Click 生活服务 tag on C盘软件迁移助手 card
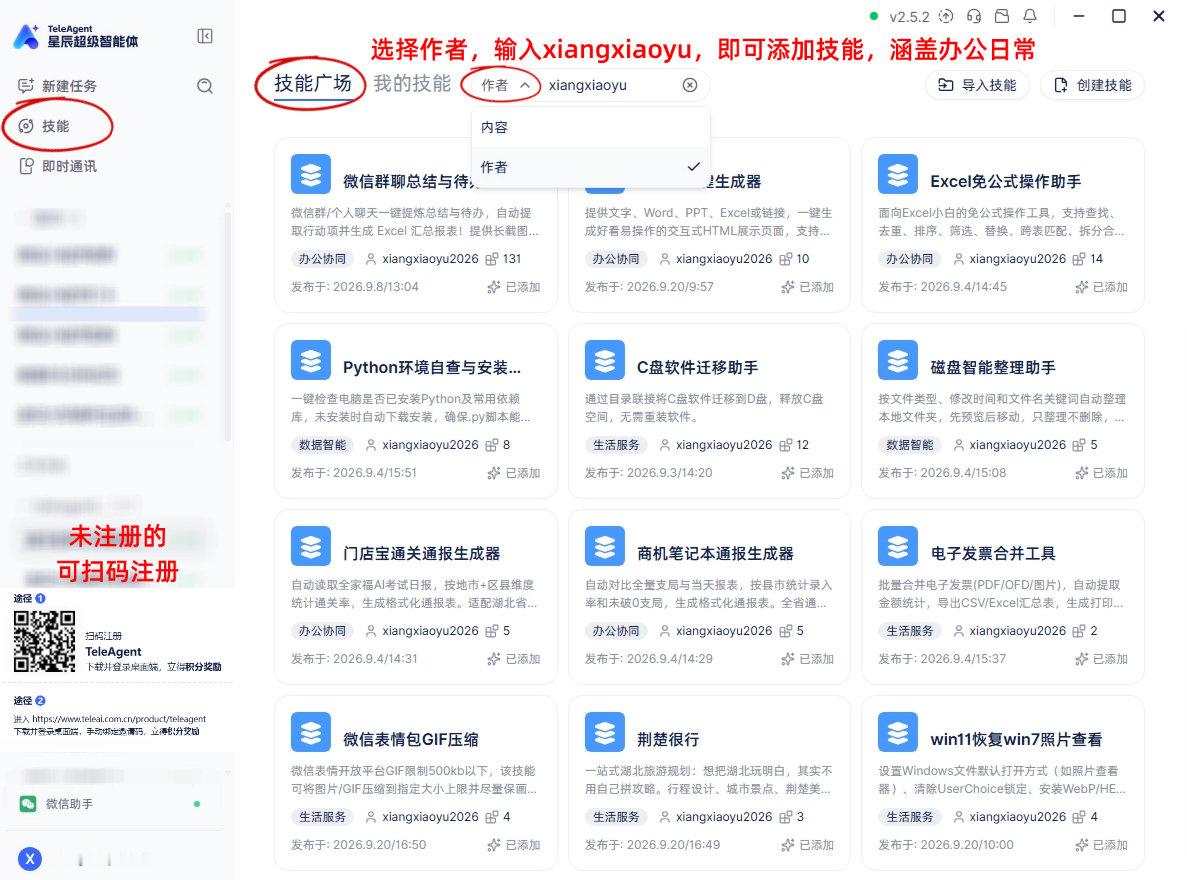Image resolution: width=1187 pixels, height=880 pixels. (x=616, y=445)
